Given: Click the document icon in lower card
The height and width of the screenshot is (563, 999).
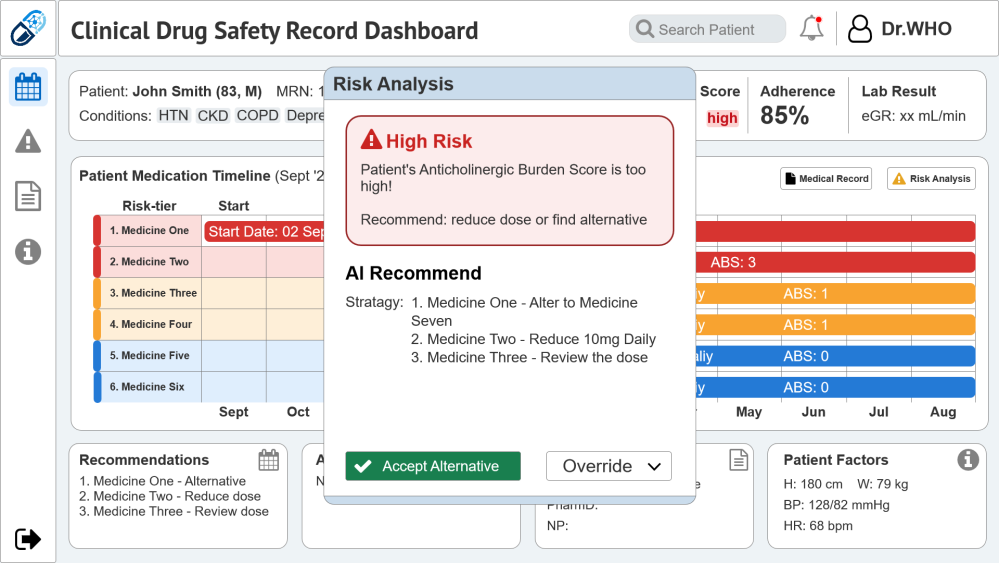Looking at the screenshot, I should (x=738, y=459).
